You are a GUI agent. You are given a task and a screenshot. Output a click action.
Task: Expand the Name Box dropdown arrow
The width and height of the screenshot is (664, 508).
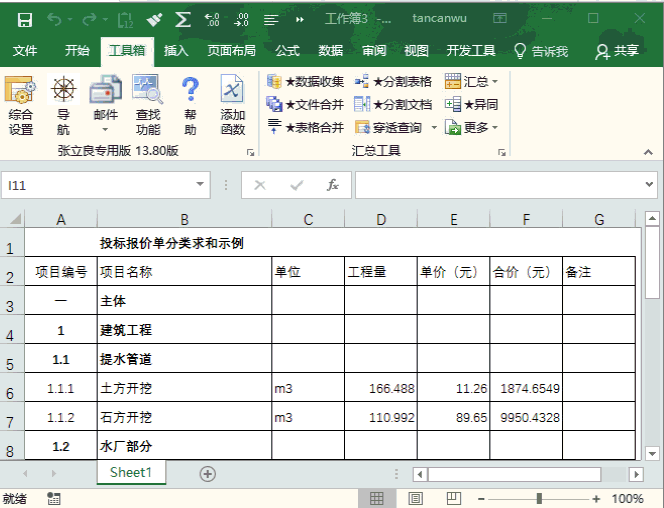201,185
